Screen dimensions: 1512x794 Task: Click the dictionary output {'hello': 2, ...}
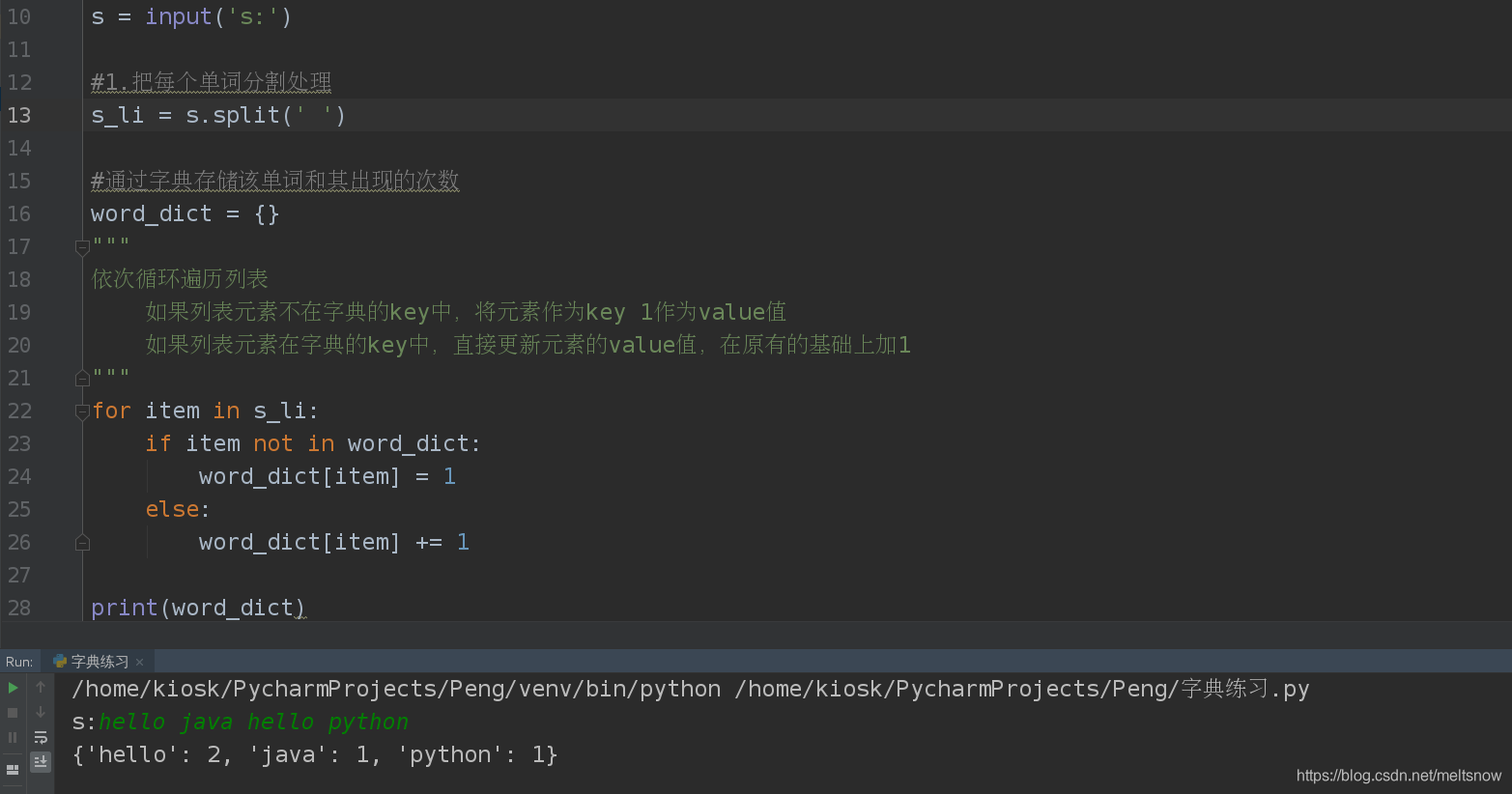(315, 754)
